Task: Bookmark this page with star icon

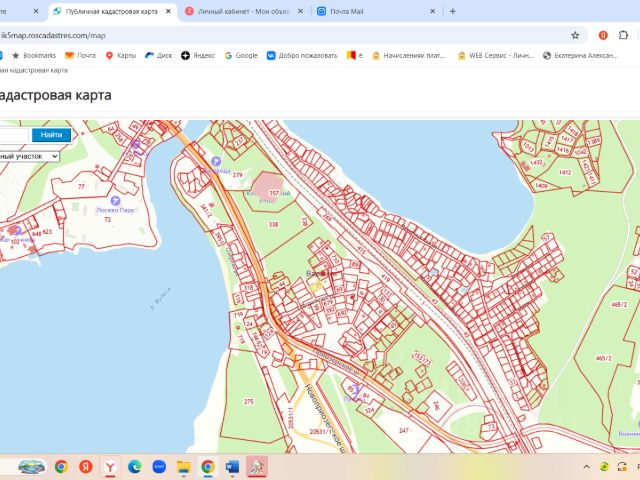Action: (x=575, y=34)
